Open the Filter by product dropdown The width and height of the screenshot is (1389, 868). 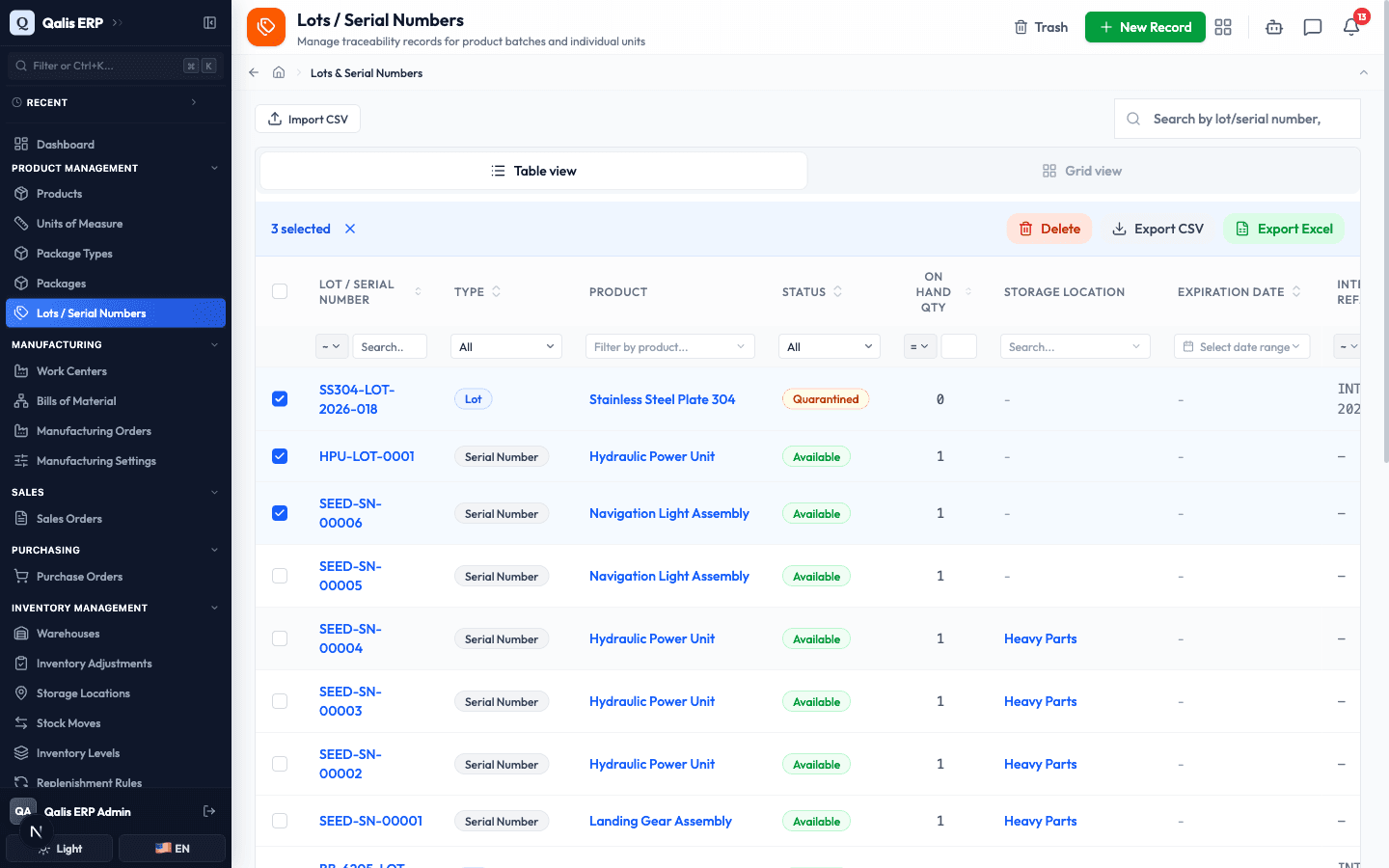[670, 346]
